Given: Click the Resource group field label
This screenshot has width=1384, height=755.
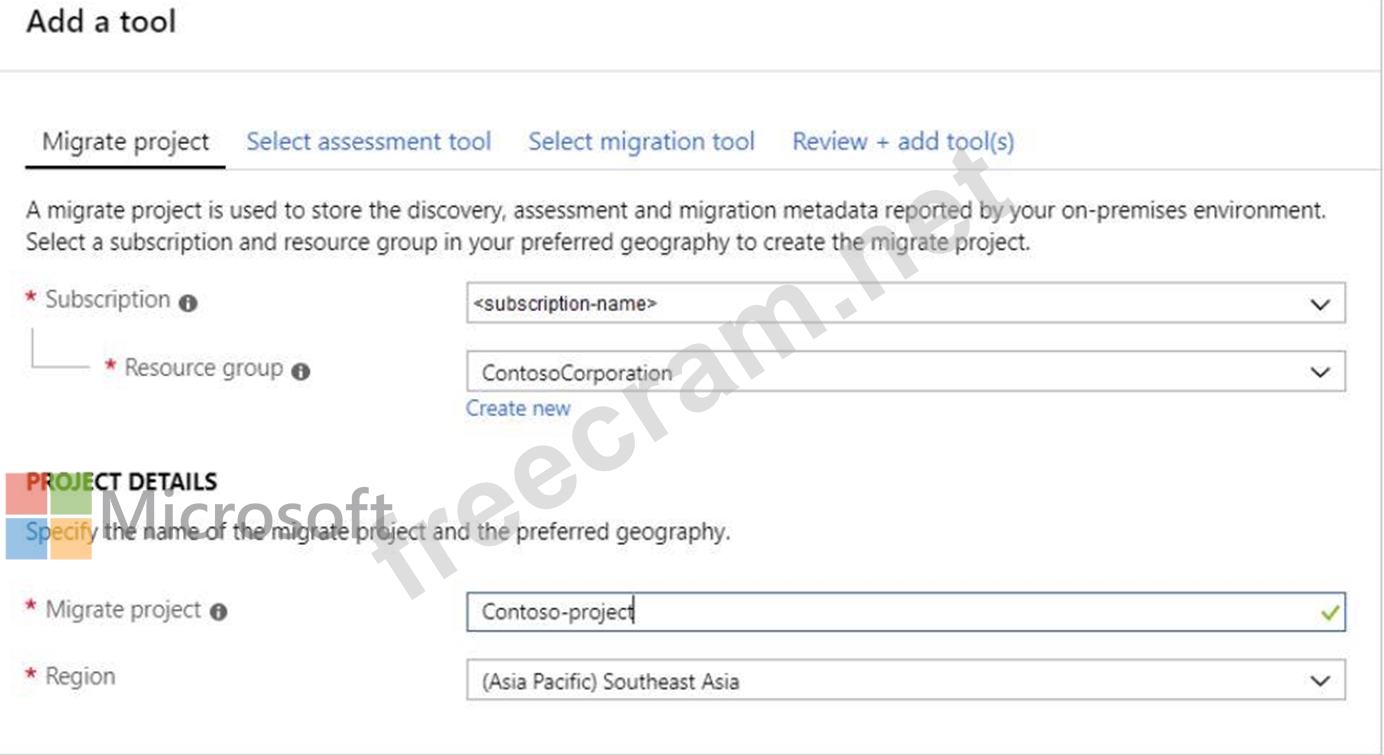Looking at the screenshot, I should [204, 368].
